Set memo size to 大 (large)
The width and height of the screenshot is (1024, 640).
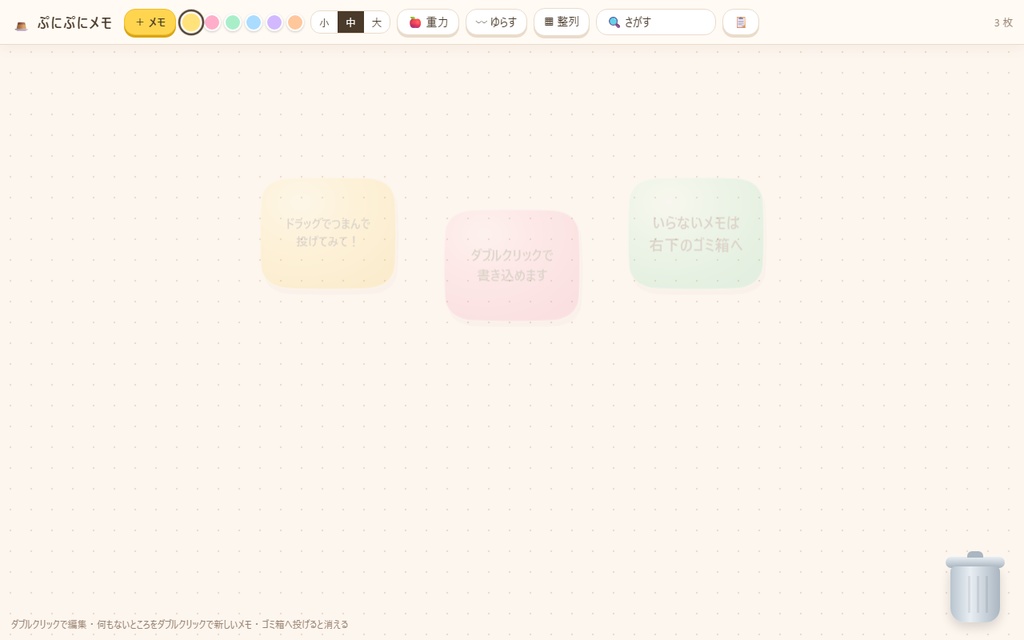coord(376,23)
